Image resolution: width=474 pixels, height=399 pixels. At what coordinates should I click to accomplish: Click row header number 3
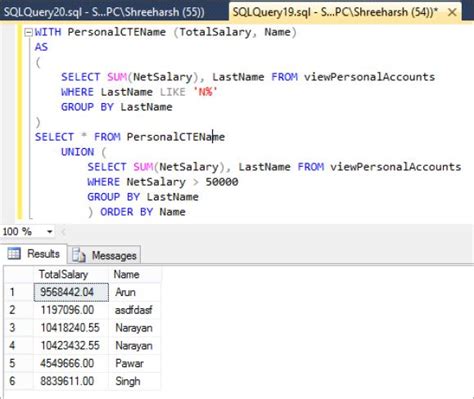pos(19,328)
